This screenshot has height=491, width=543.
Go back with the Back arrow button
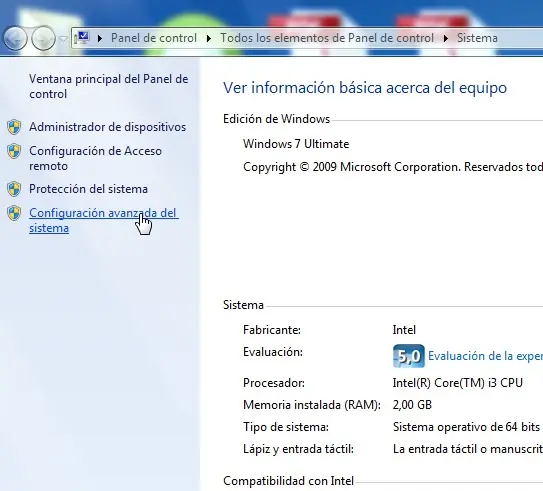click(15, 38)
